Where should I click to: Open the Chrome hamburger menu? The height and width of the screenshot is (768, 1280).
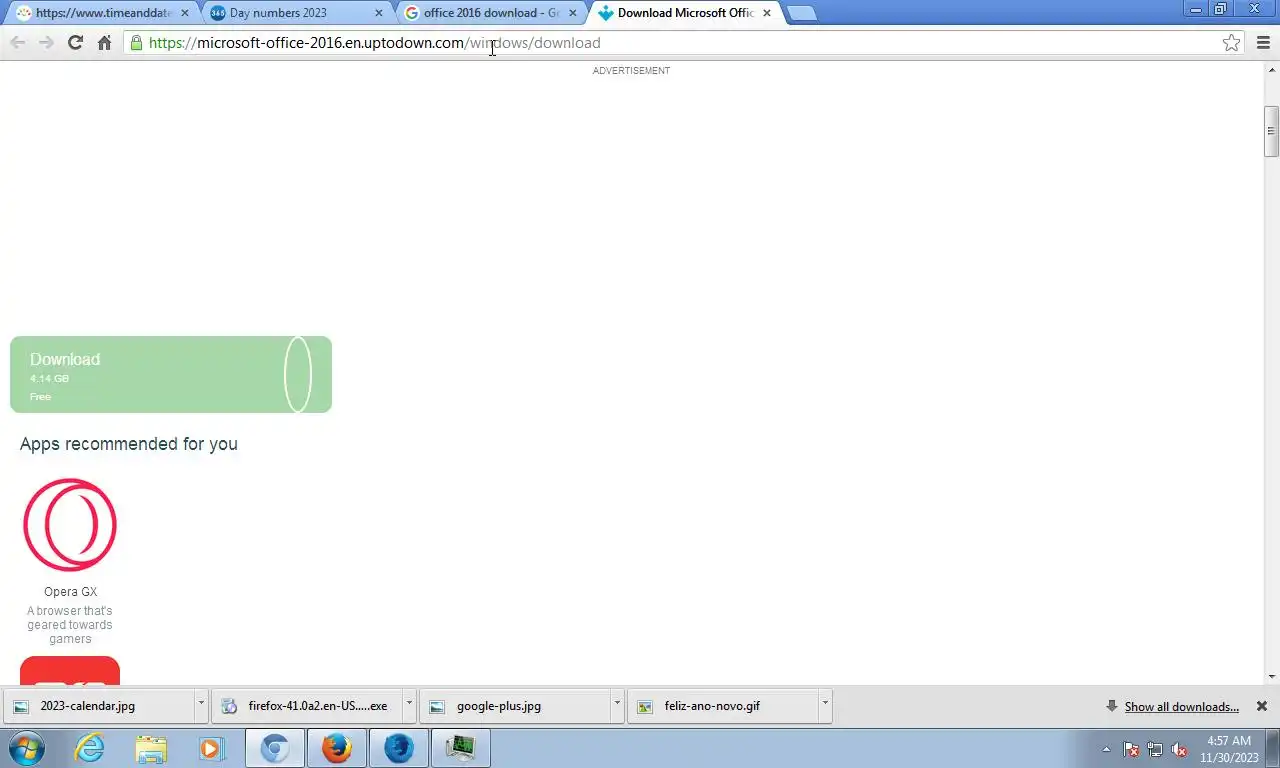point(1263,43)
